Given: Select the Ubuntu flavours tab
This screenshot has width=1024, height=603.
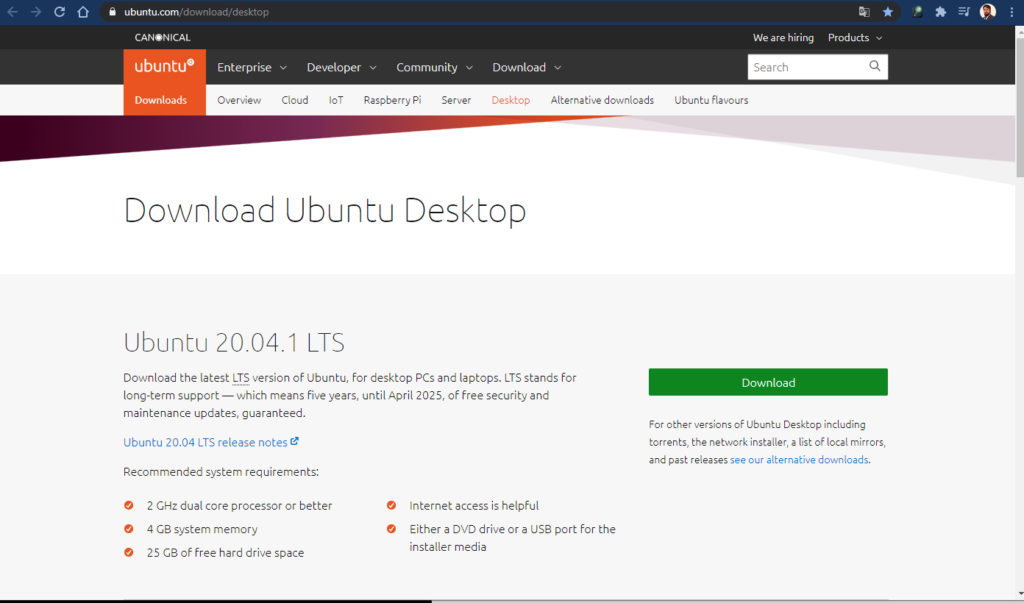Looking at the screenshot, I should click(711, 100).
